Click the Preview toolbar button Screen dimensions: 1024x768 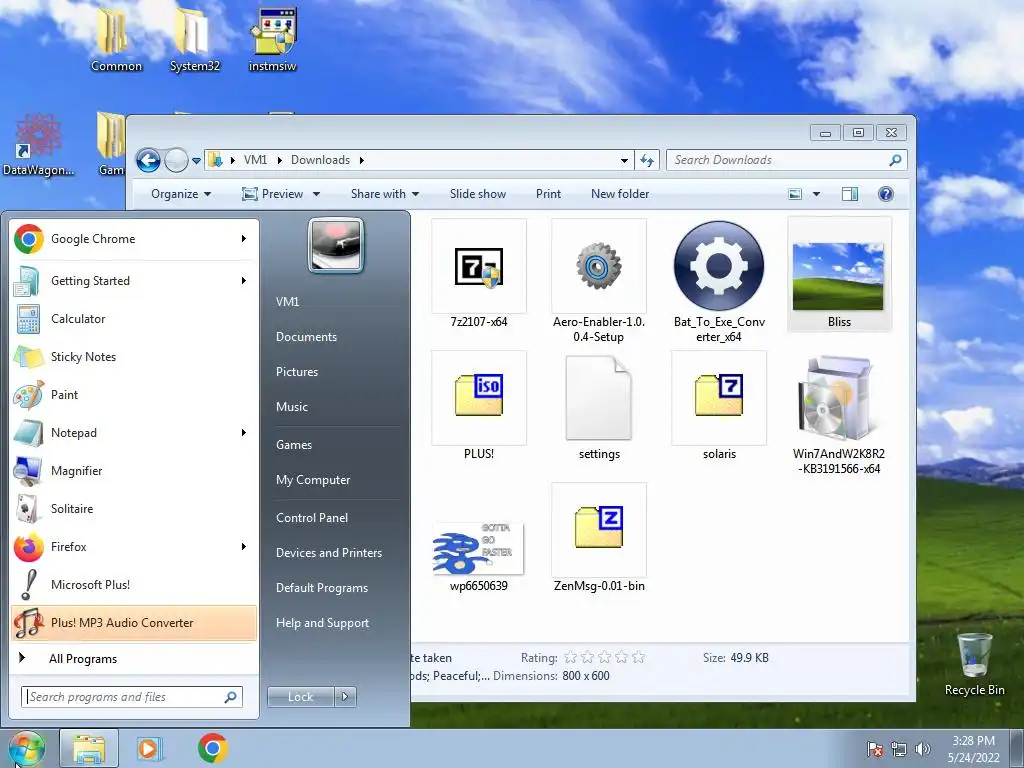coord(273,194)
